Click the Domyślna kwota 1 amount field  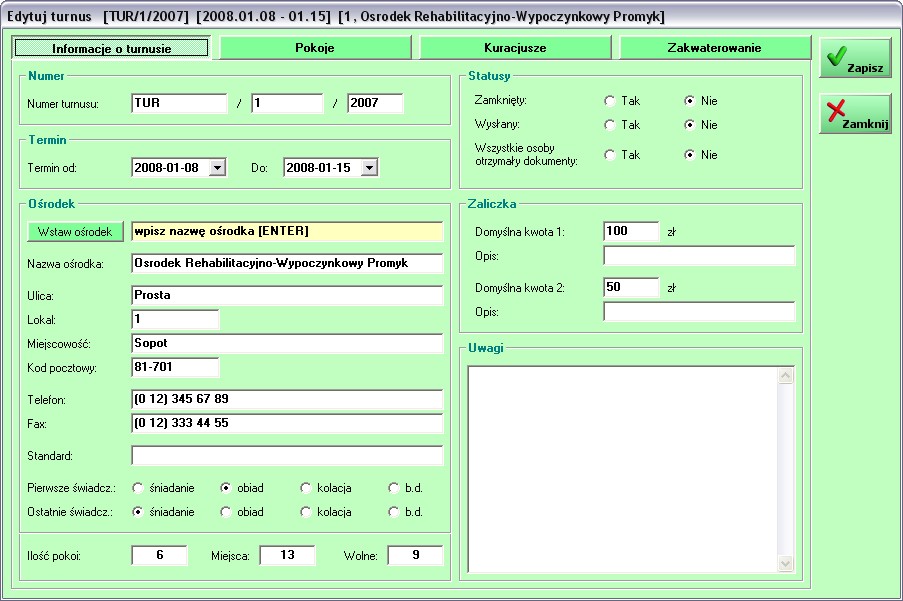631,231
